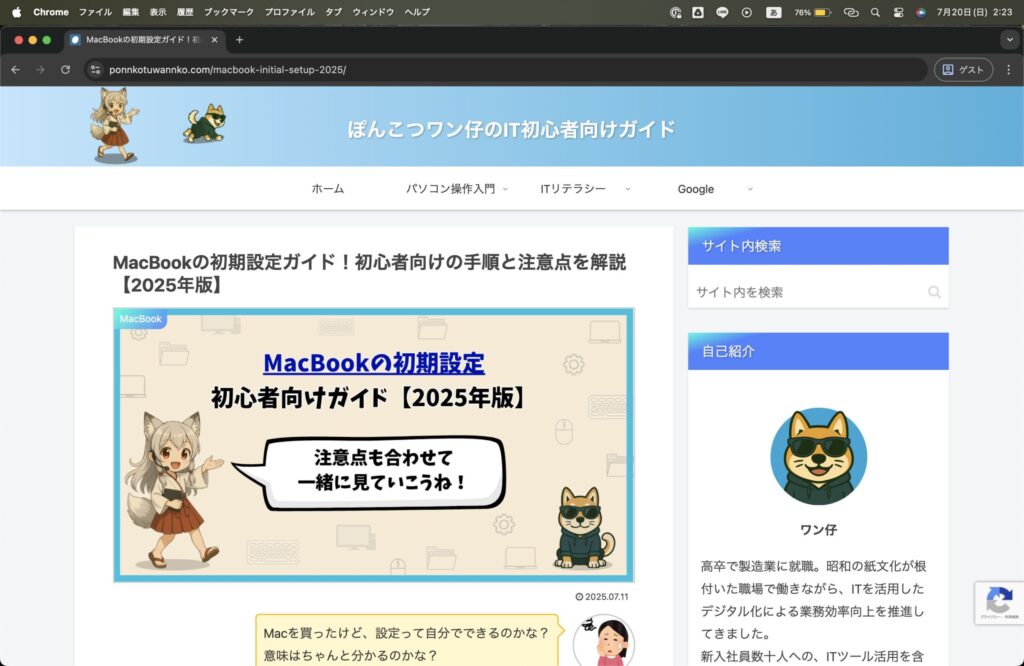
Task: Click the MacBook category tag
Action: pyautogui.click(x=140, y=319)
